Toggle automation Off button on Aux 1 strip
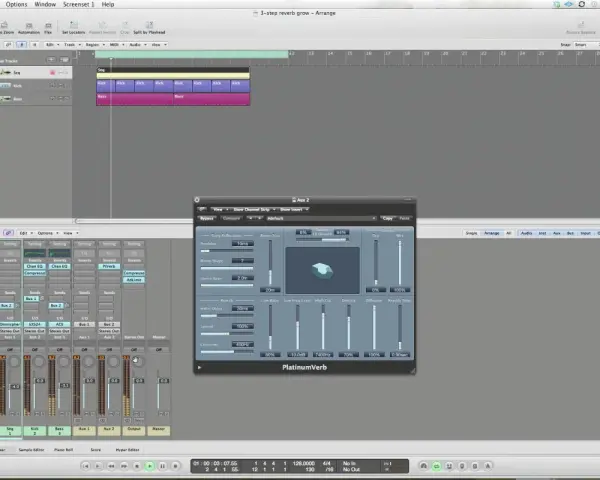The image size is (600, 480). [x=84, y=349]
